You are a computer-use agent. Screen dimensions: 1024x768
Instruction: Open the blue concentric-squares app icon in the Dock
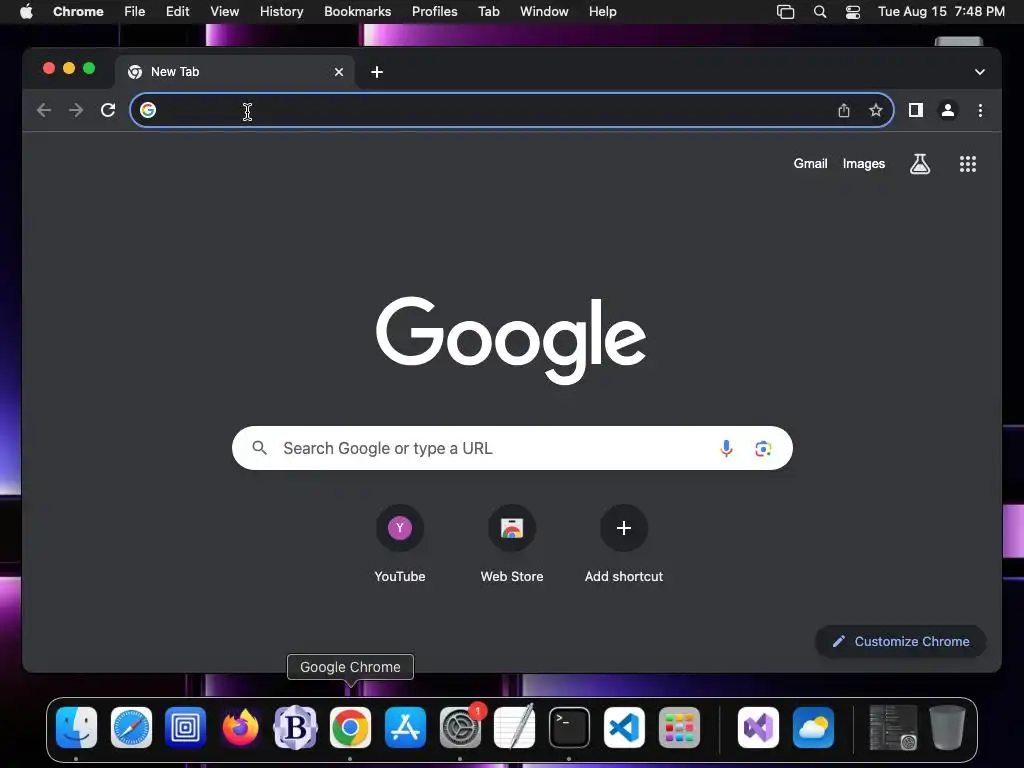click(x=185, y=728)
